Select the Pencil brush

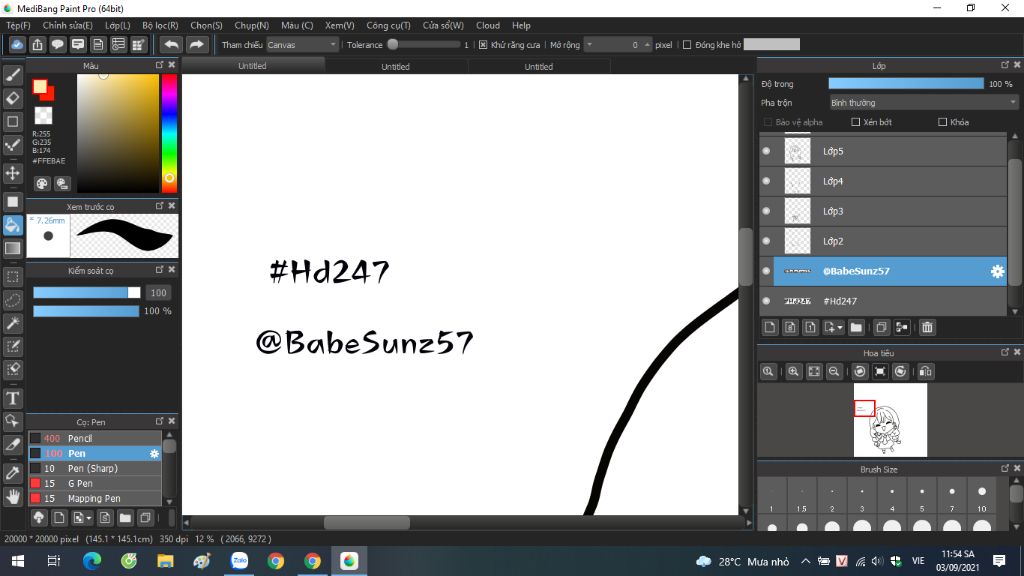coord(95,438)
